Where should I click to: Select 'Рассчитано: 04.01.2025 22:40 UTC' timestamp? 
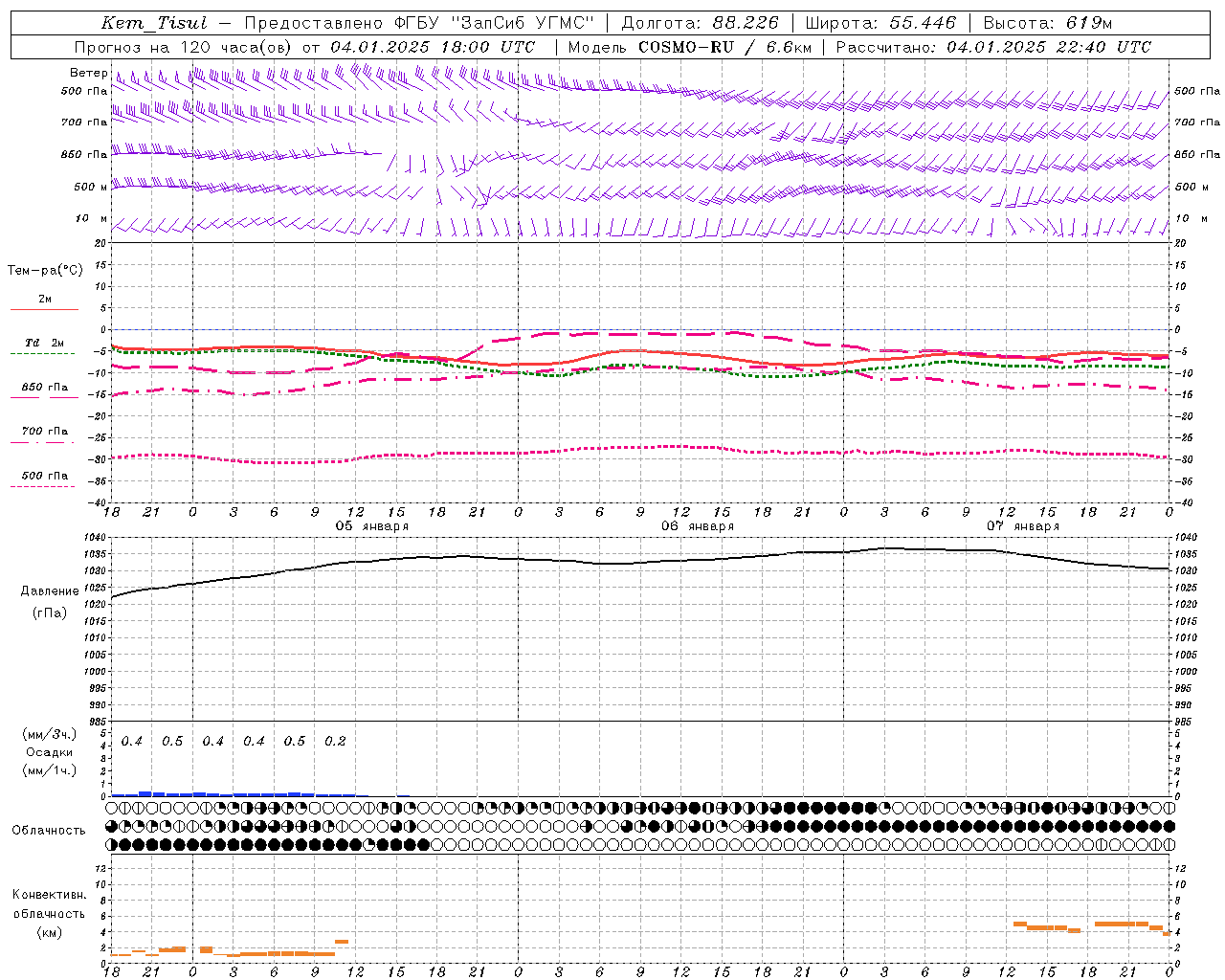[x=993, y=47]
